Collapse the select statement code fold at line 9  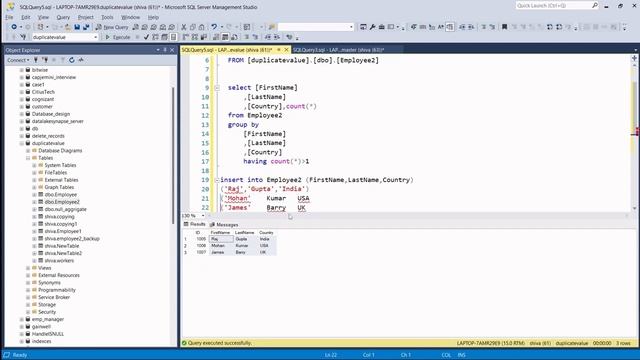coord(217,88)
